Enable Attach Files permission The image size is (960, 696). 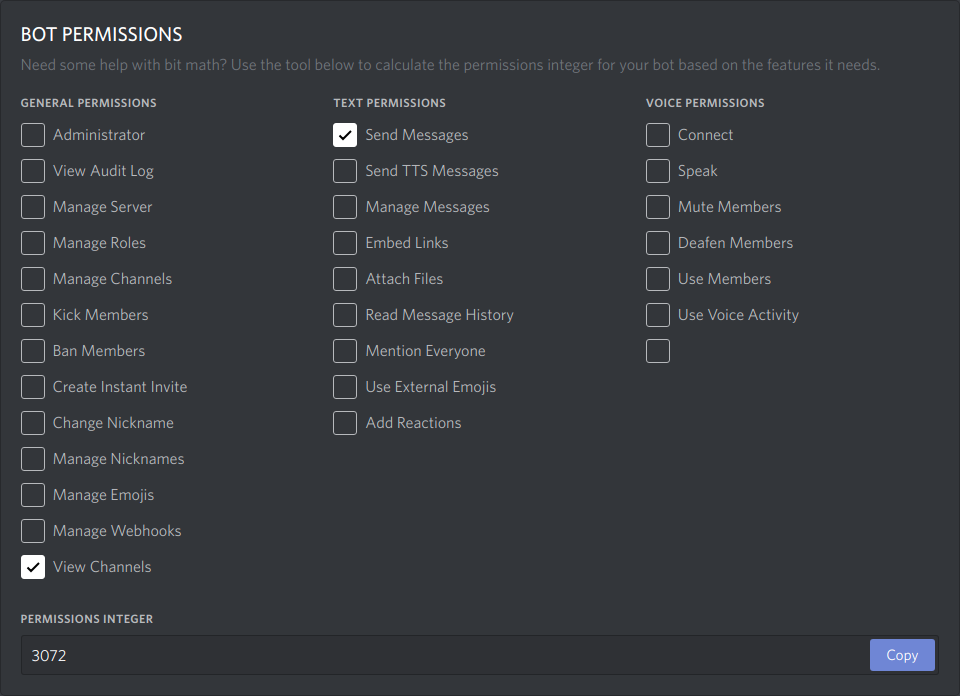[345, 279]
